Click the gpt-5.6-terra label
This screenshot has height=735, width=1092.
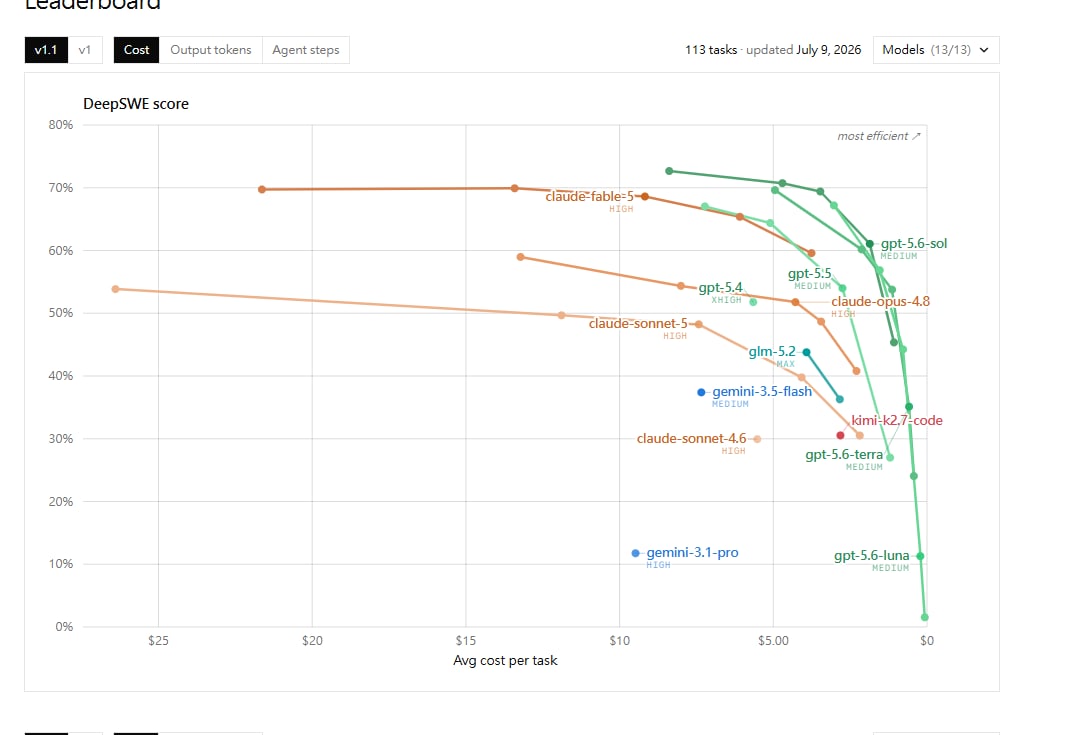[844, 454]
